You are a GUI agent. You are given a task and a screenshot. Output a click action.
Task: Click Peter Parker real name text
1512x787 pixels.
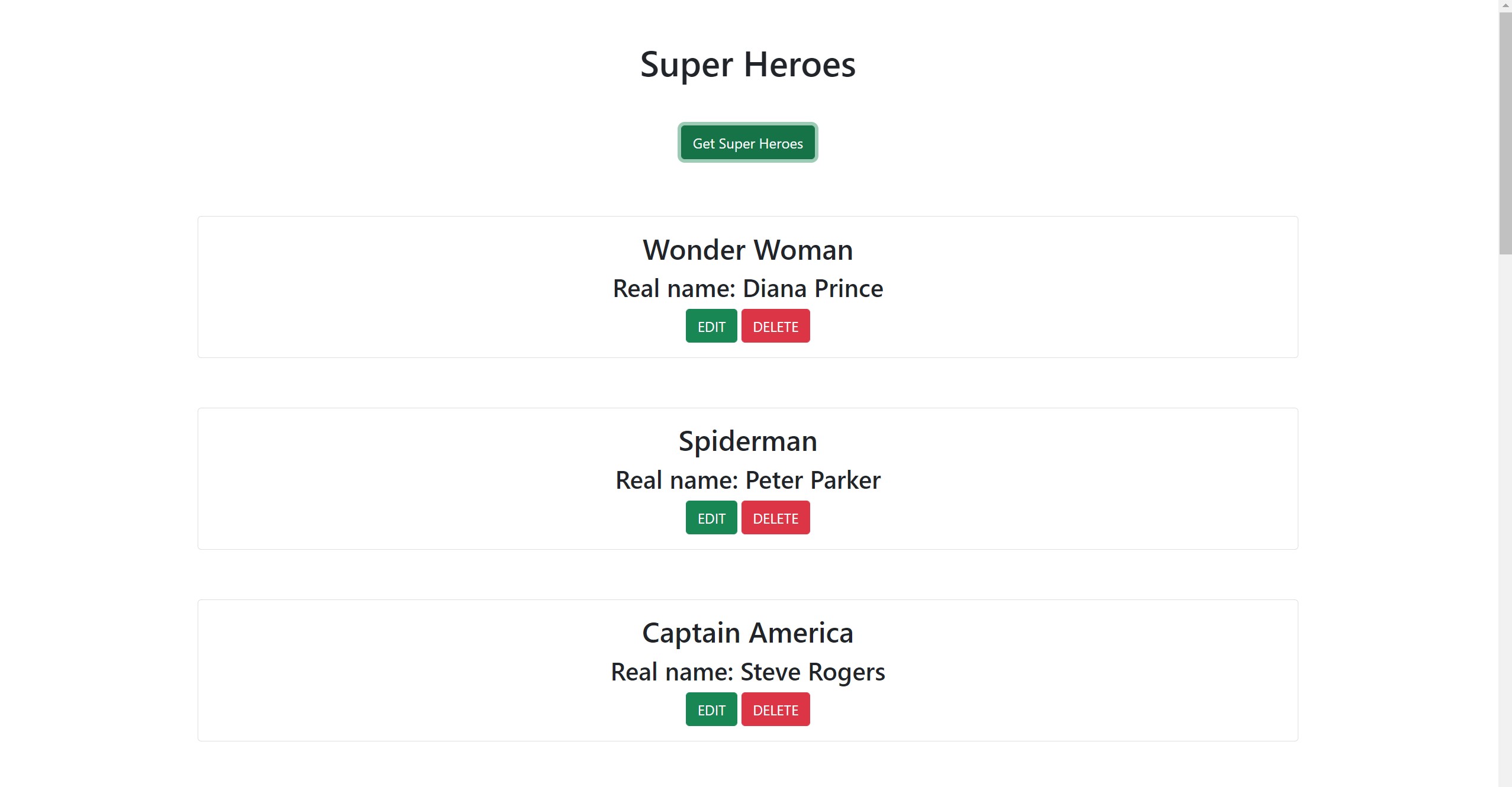point(748,480)
